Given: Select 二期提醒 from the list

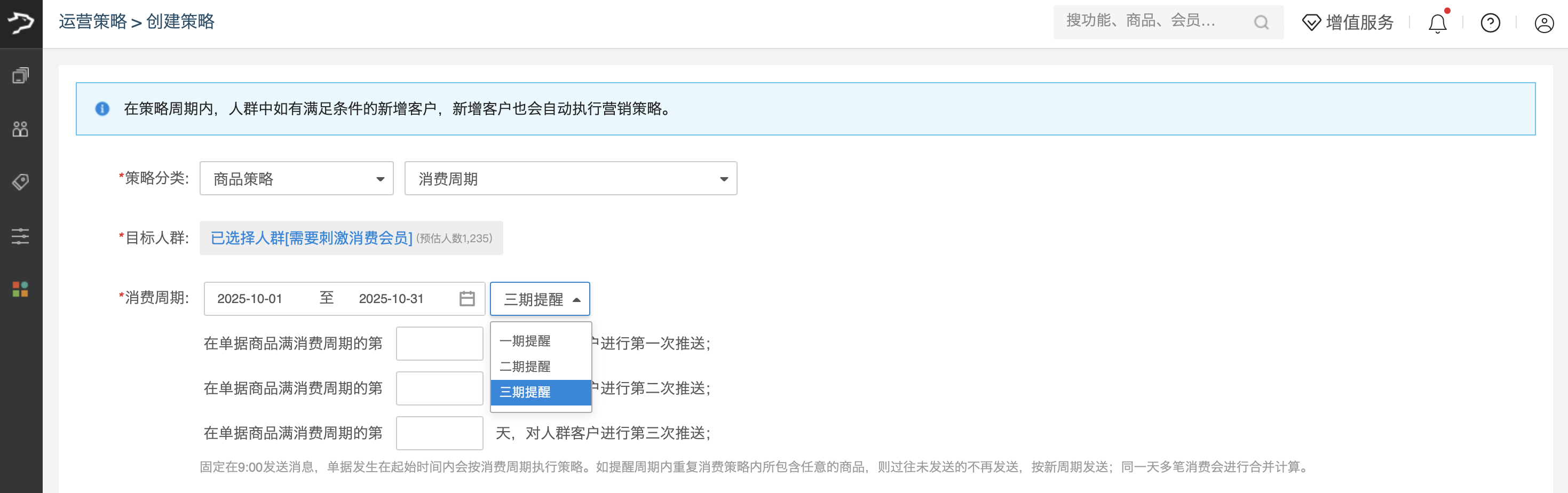Looking at the screenshot, I should 525,367.
